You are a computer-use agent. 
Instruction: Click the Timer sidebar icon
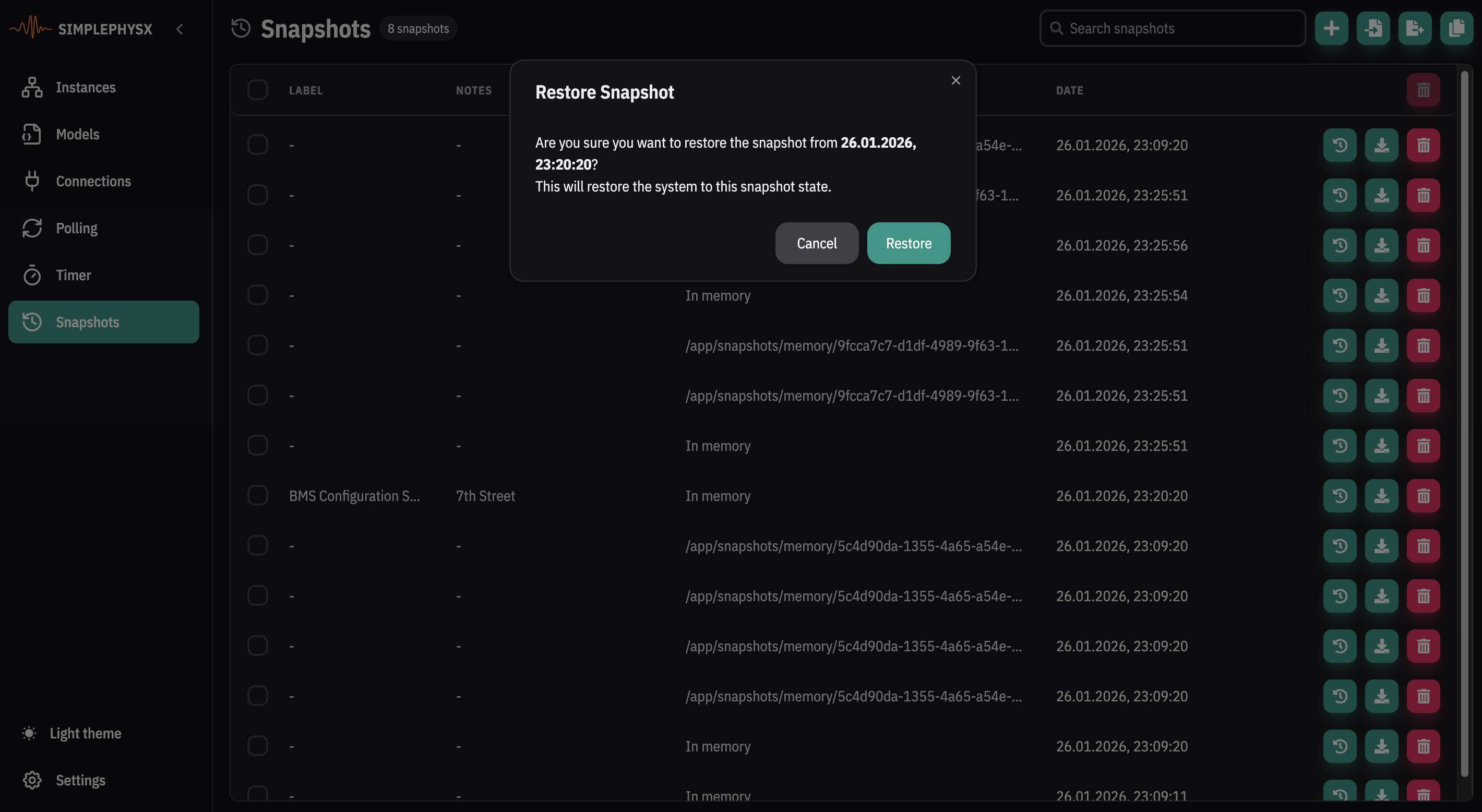coord(32,275)
